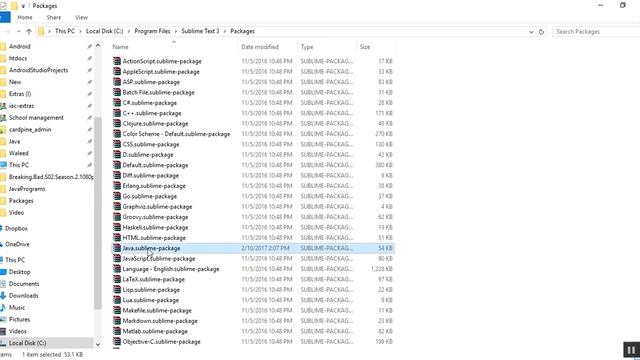Viewport: 640px width, 360px height.
Task: Select Objective-C.sublime-package file name
Action: (x=161, y=342)
